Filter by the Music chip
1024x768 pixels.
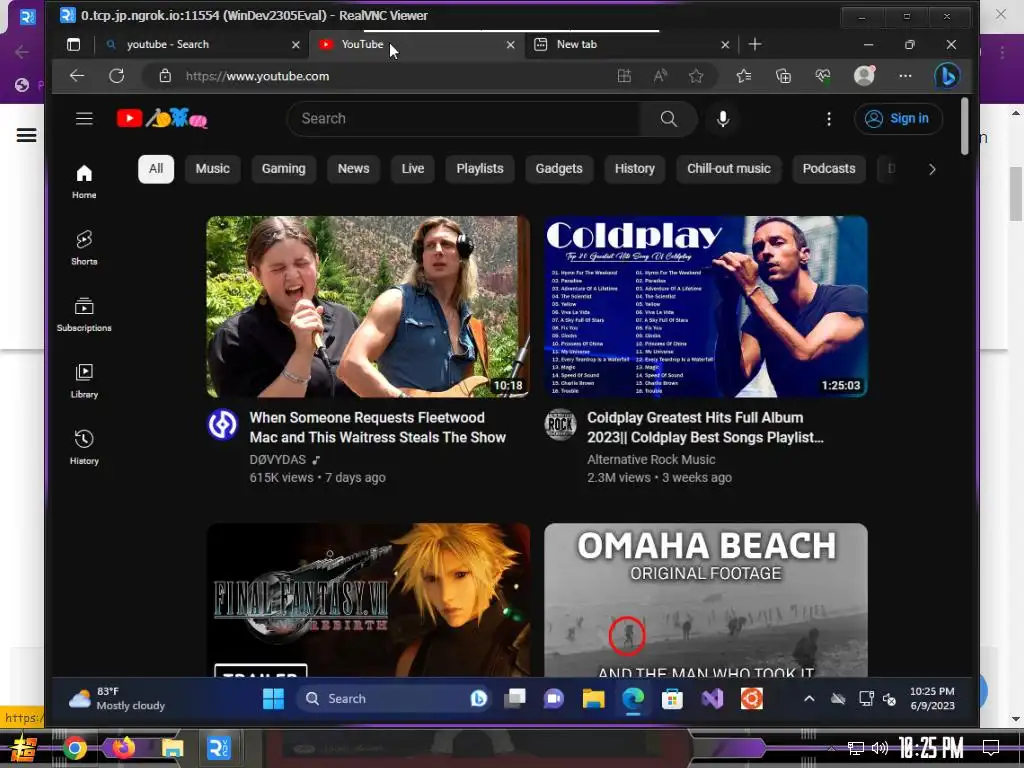[x=213, y=169]
